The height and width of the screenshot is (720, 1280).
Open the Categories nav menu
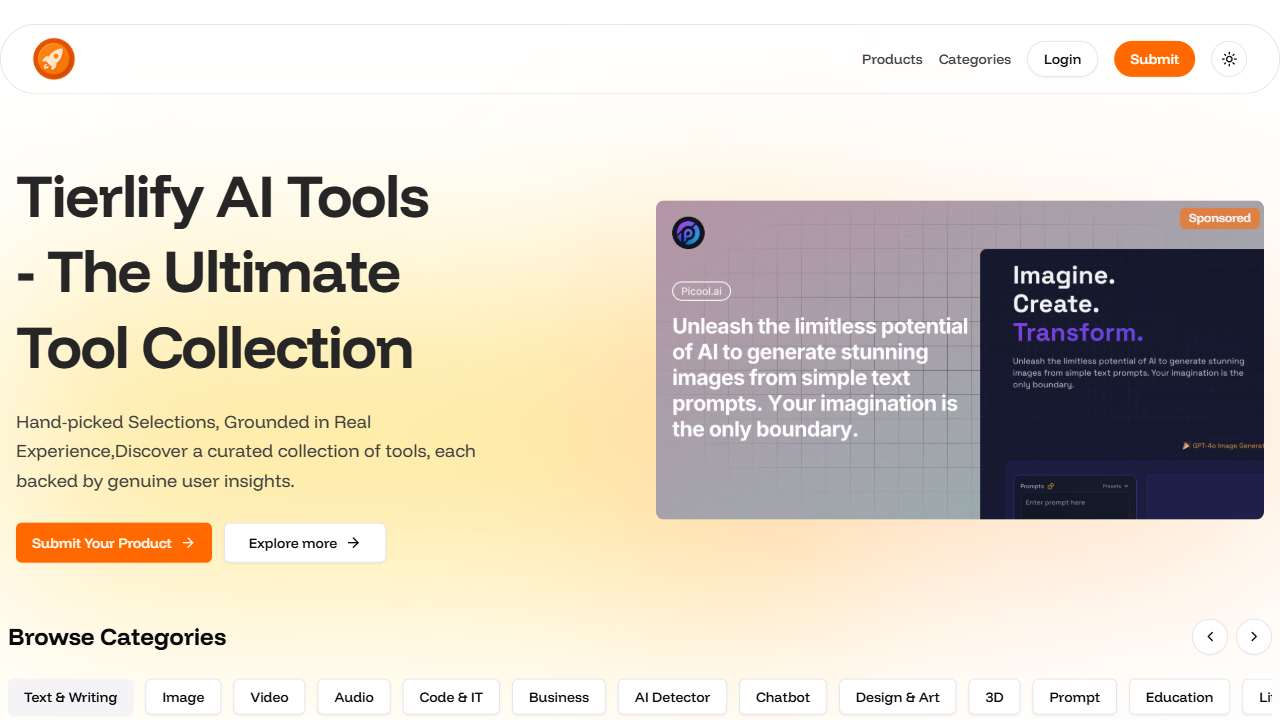(x=974, y=59)
